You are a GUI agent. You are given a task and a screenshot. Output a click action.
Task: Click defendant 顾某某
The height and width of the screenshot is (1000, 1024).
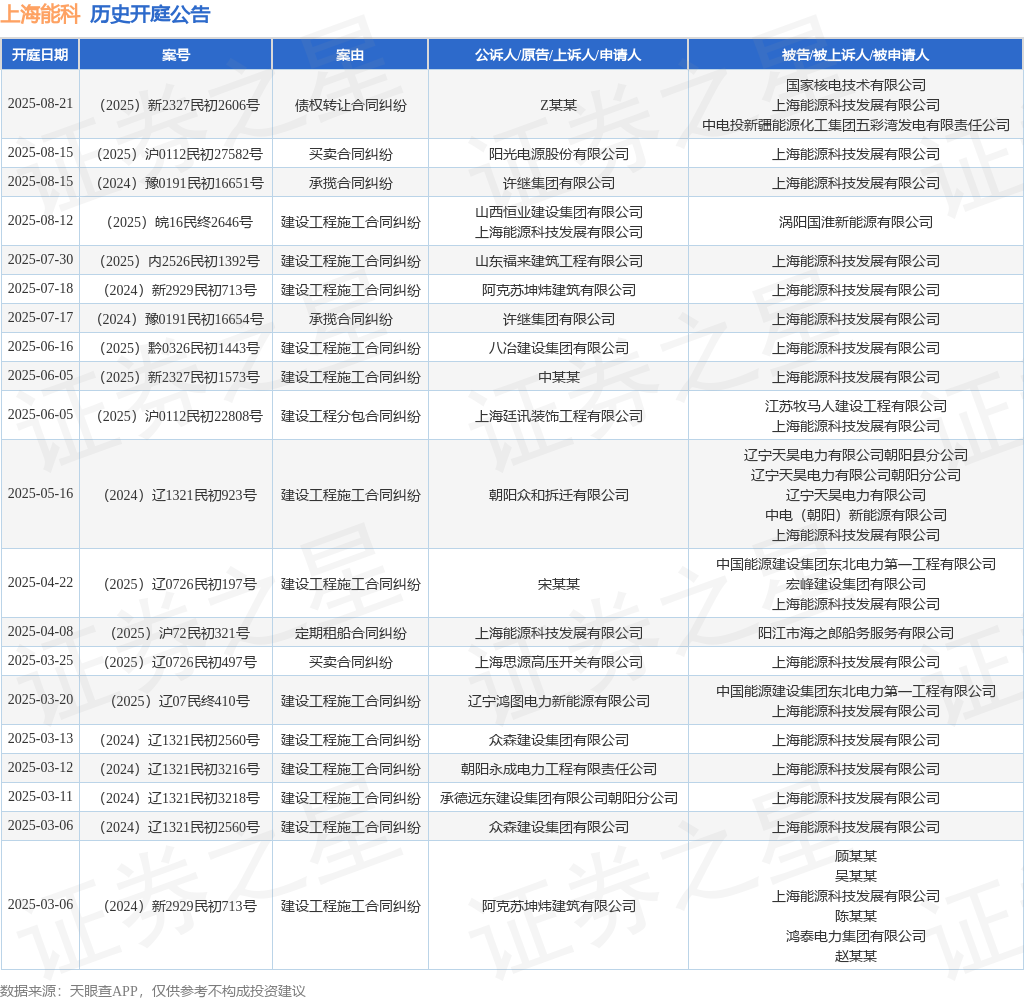[x=856, y=856]
